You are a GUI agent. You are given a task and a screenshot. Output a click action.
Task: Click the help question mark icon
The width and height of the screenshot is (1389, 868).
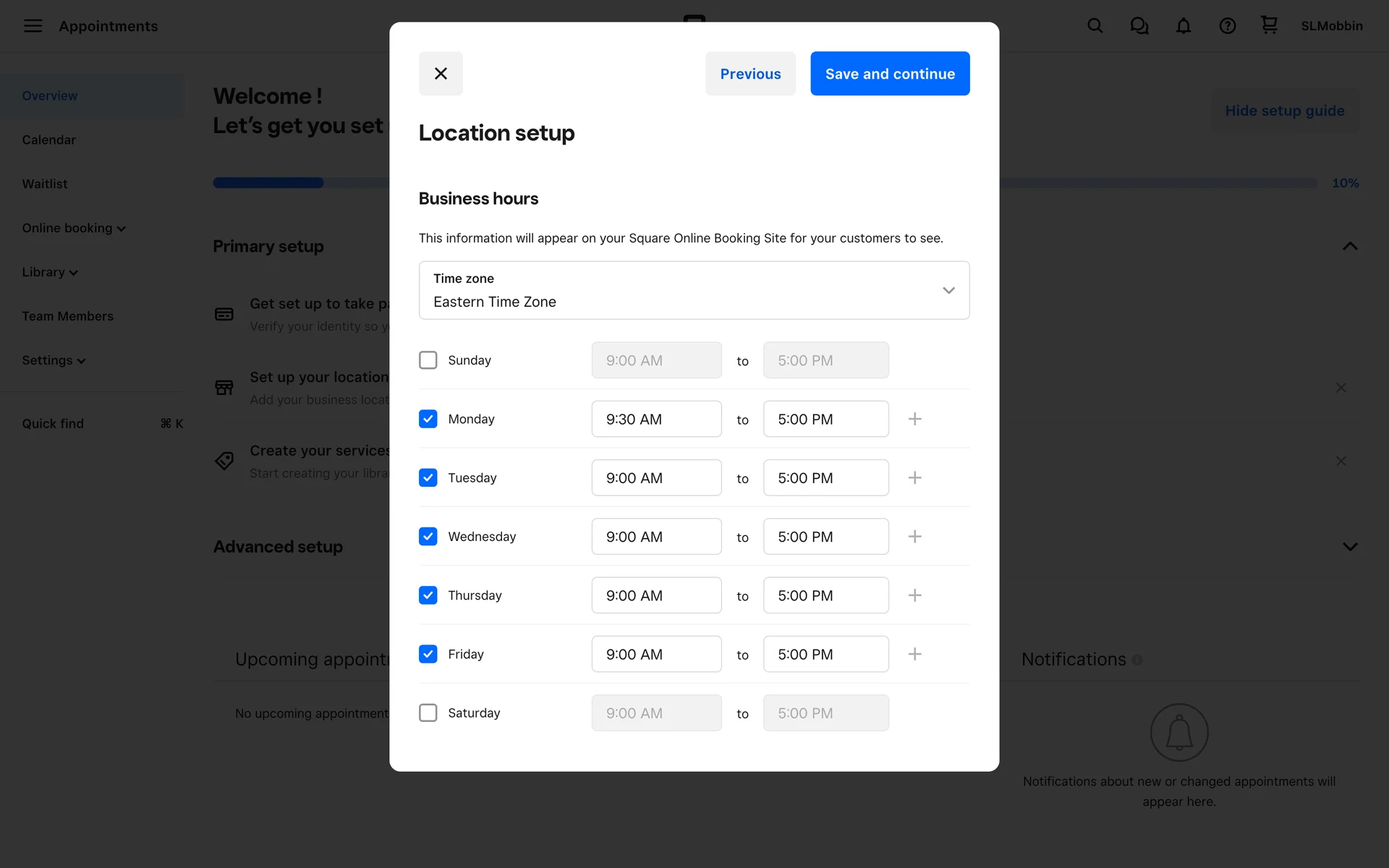click(x=1227, y=26)
